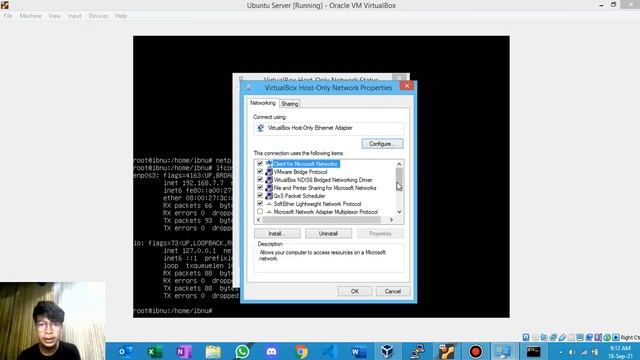640x360 pixels.
Task: Open the command prompt taskbar icon
Action: pyautogui.click(x=533, y=351)
